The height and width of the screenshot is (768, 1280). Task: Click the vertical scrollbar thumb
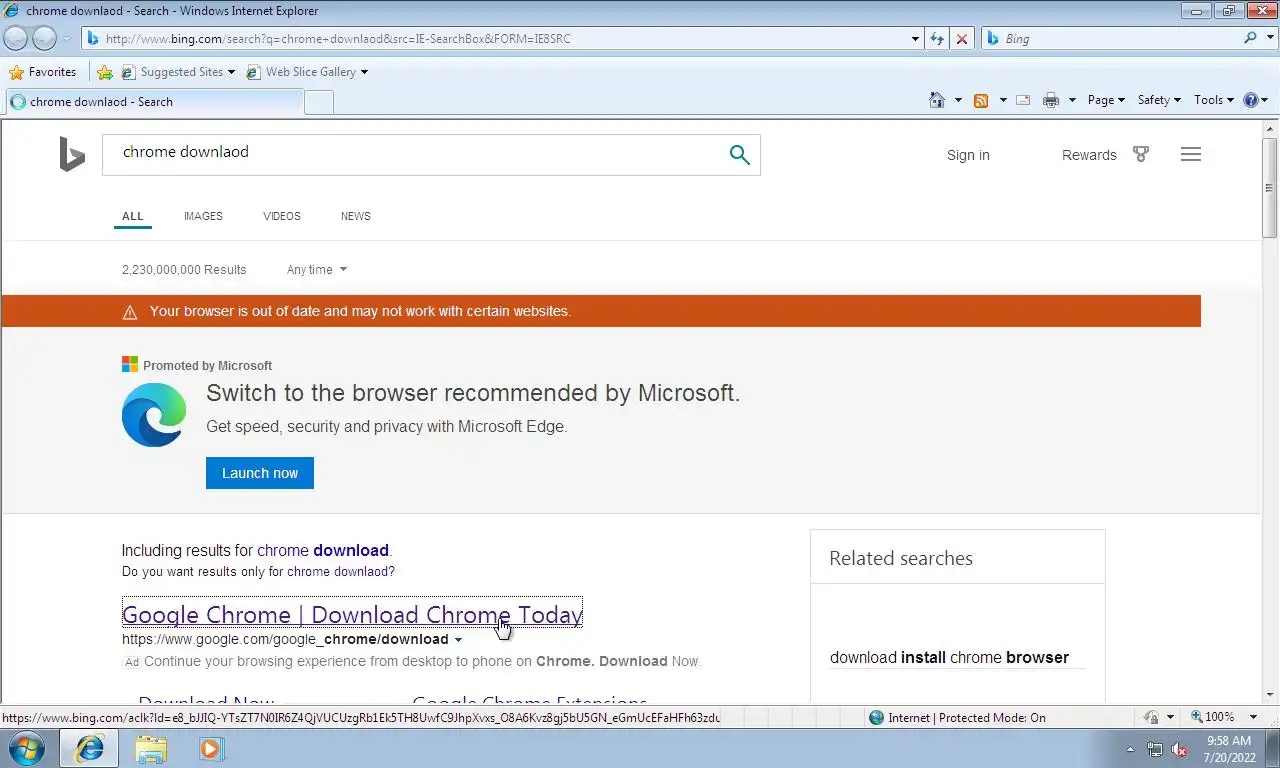(1270, 188)
